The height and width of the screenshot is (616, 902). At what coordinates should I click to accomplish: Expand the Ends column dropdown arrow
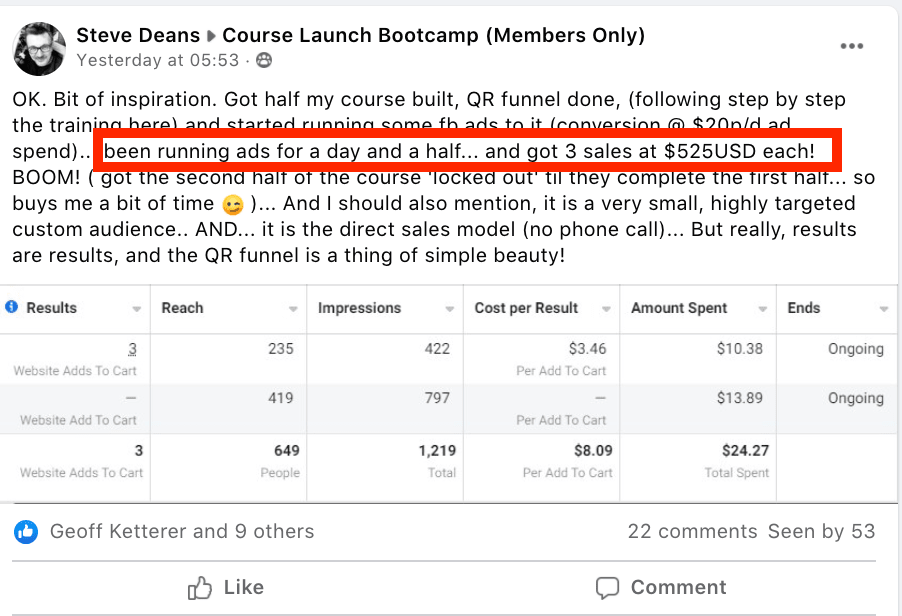point(884,309)
